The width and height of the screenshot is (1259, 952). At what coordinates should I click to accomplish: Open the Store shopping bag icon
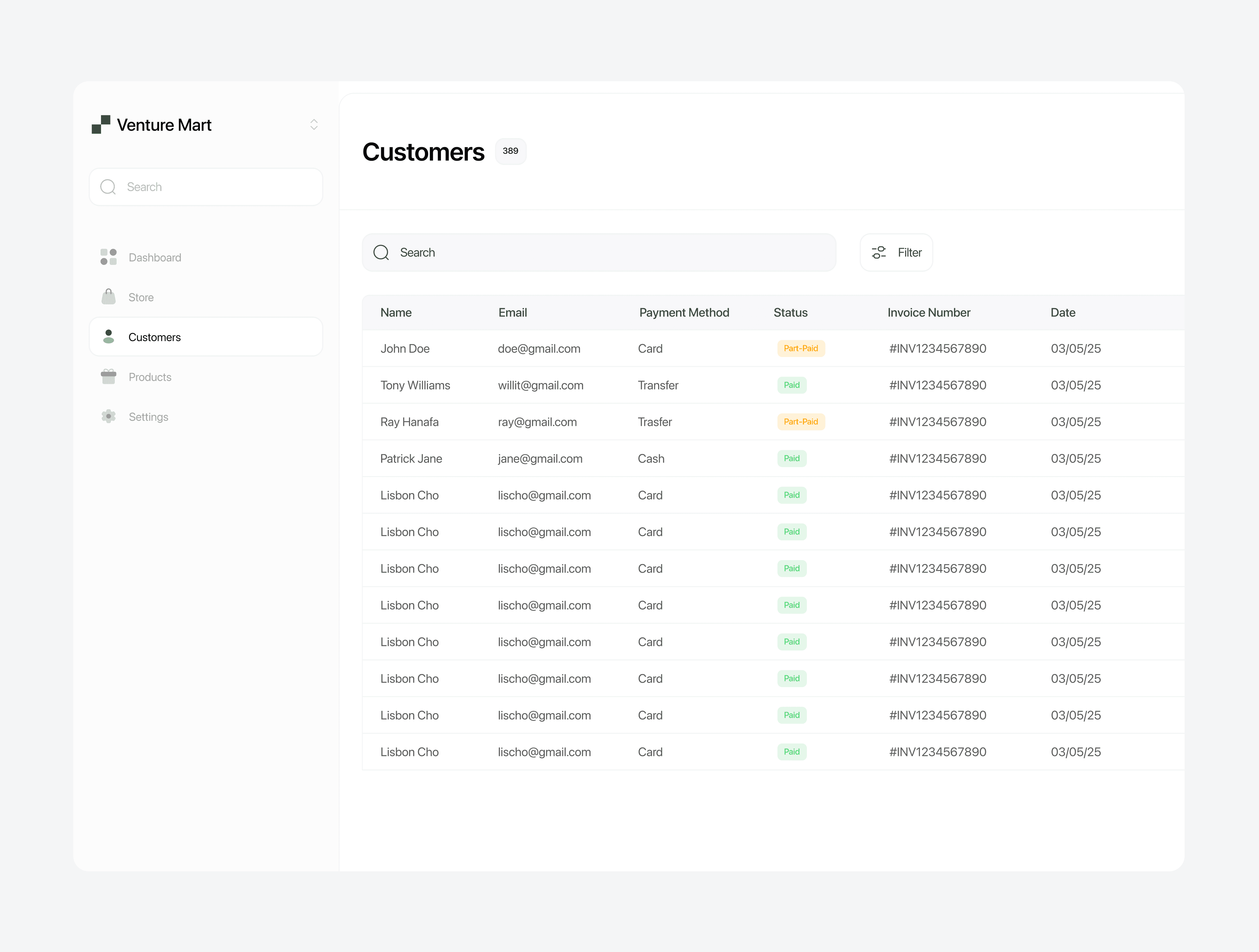point(108,297)
